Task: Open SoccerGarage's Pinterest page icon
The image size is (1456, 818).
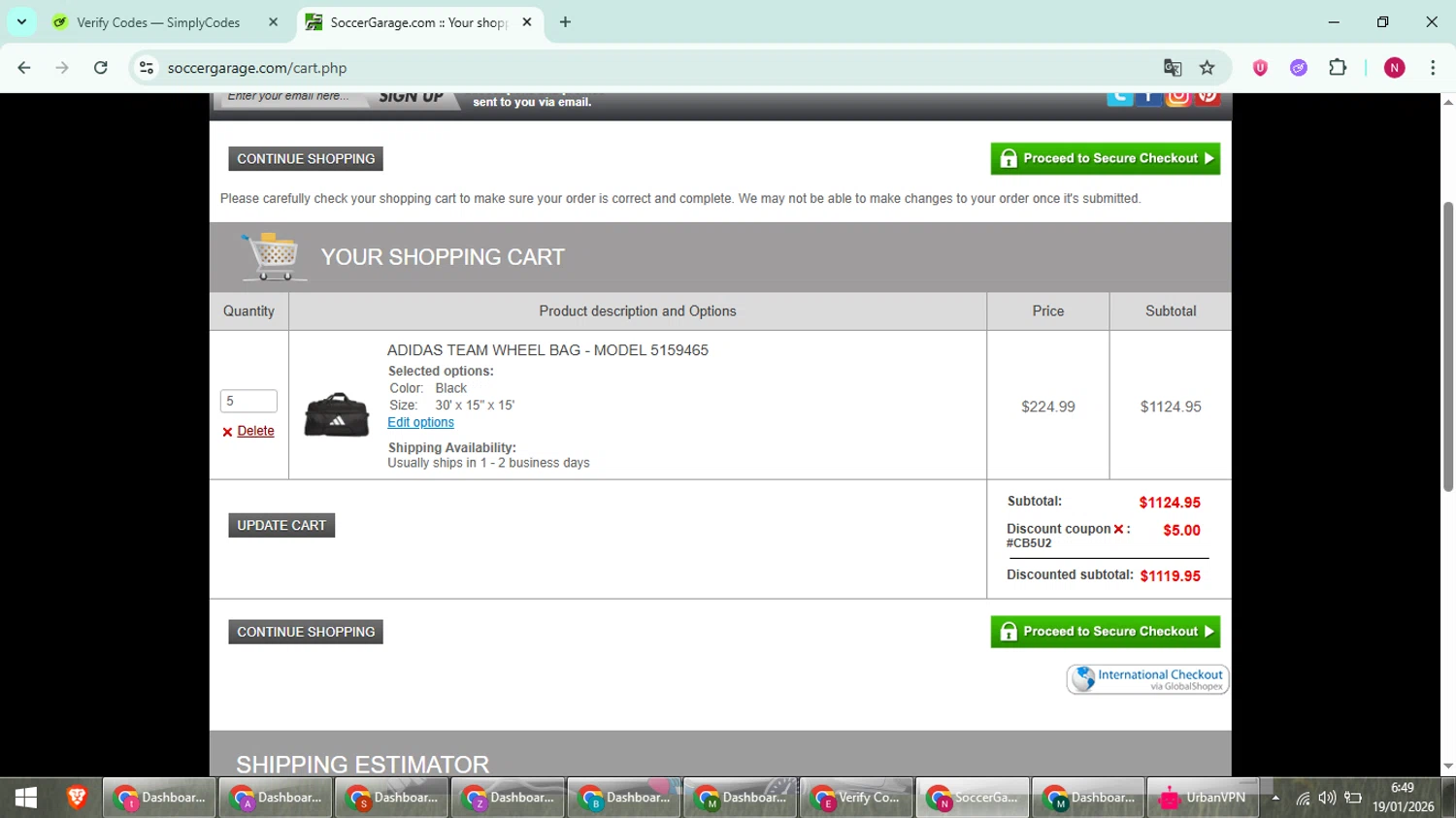Action: [1208, 97]
